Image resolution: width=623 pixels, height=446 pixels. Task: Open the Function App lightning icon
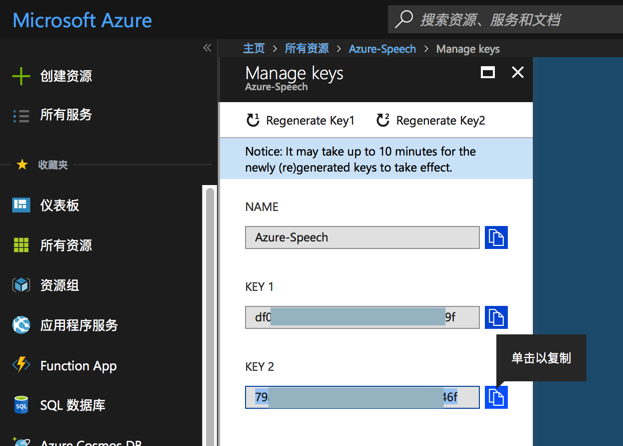click(21, 365)
